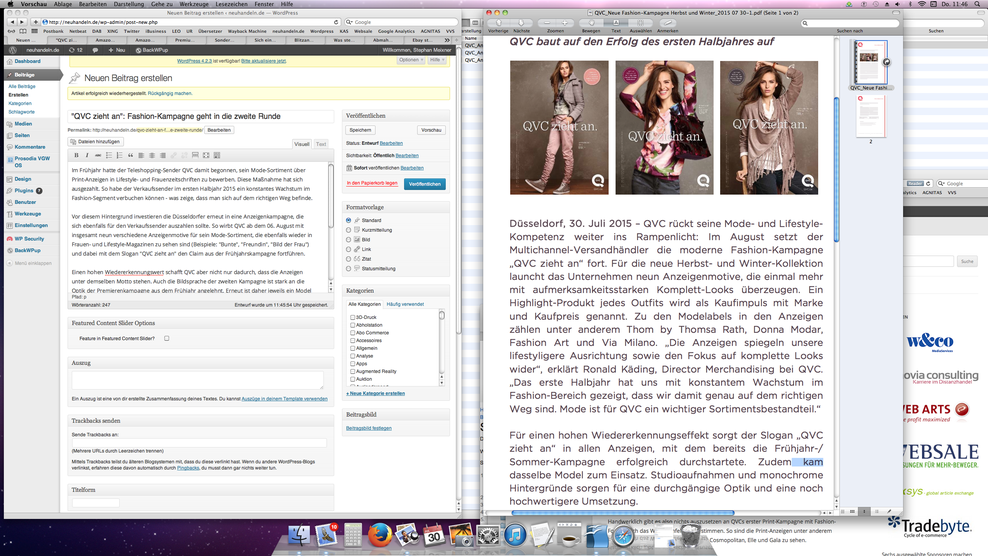Expand the Medien sidebar menu
The image size is (988, 556).
(32, 124)
